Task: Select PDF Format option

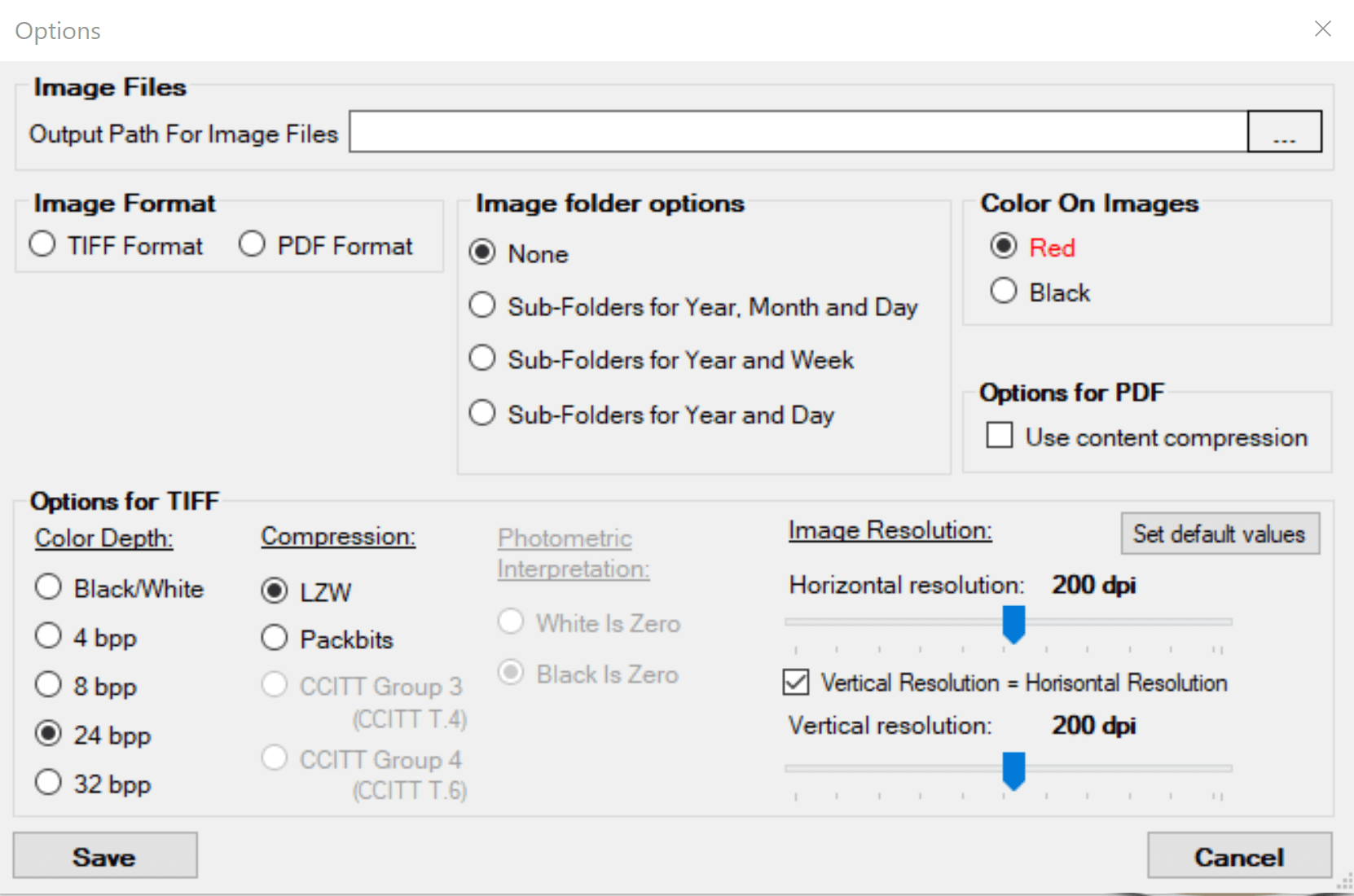Action: (x=253, y=244)
